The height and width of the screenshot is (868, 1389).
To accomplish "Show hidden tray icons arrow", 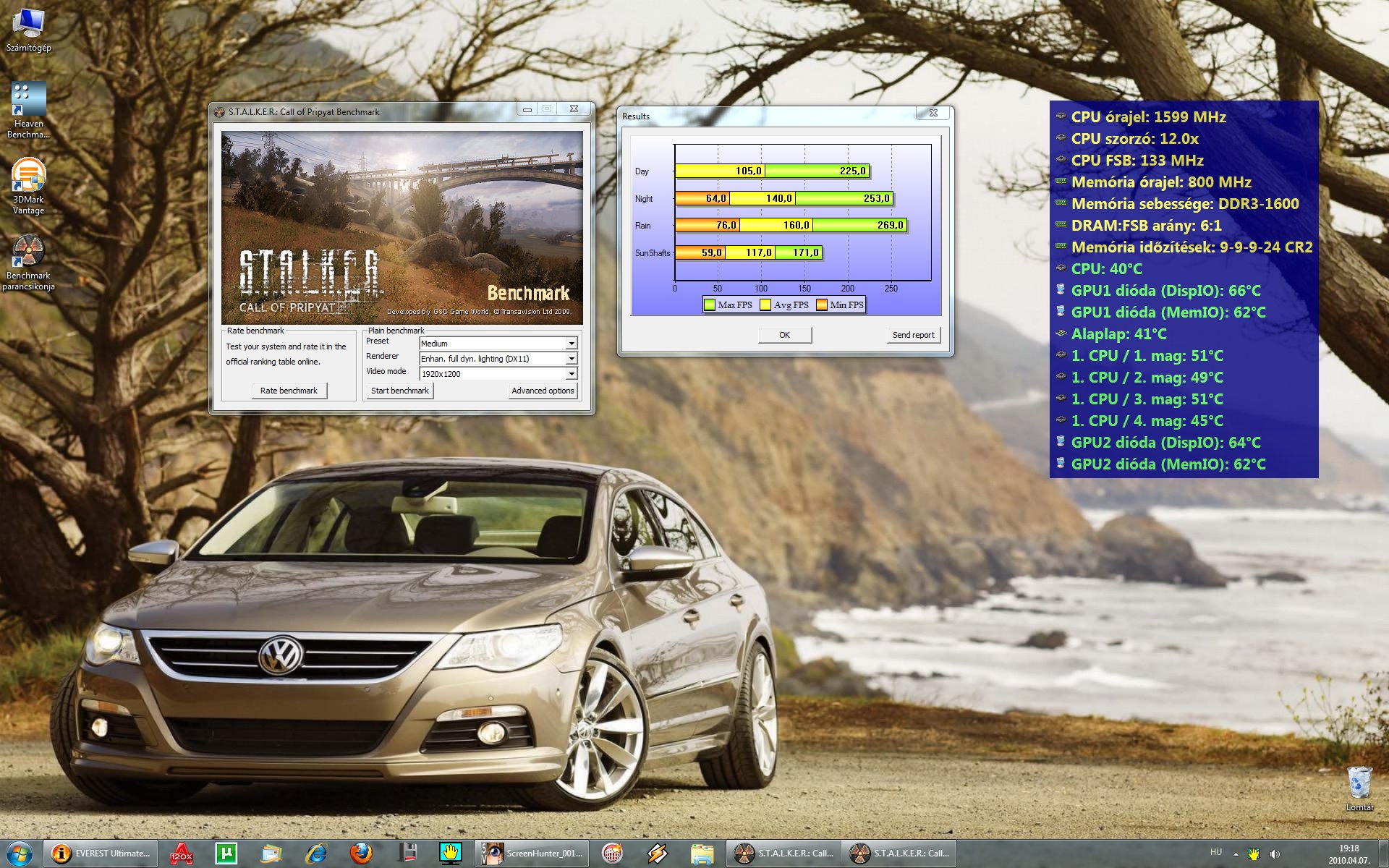I will (1236, 854).
